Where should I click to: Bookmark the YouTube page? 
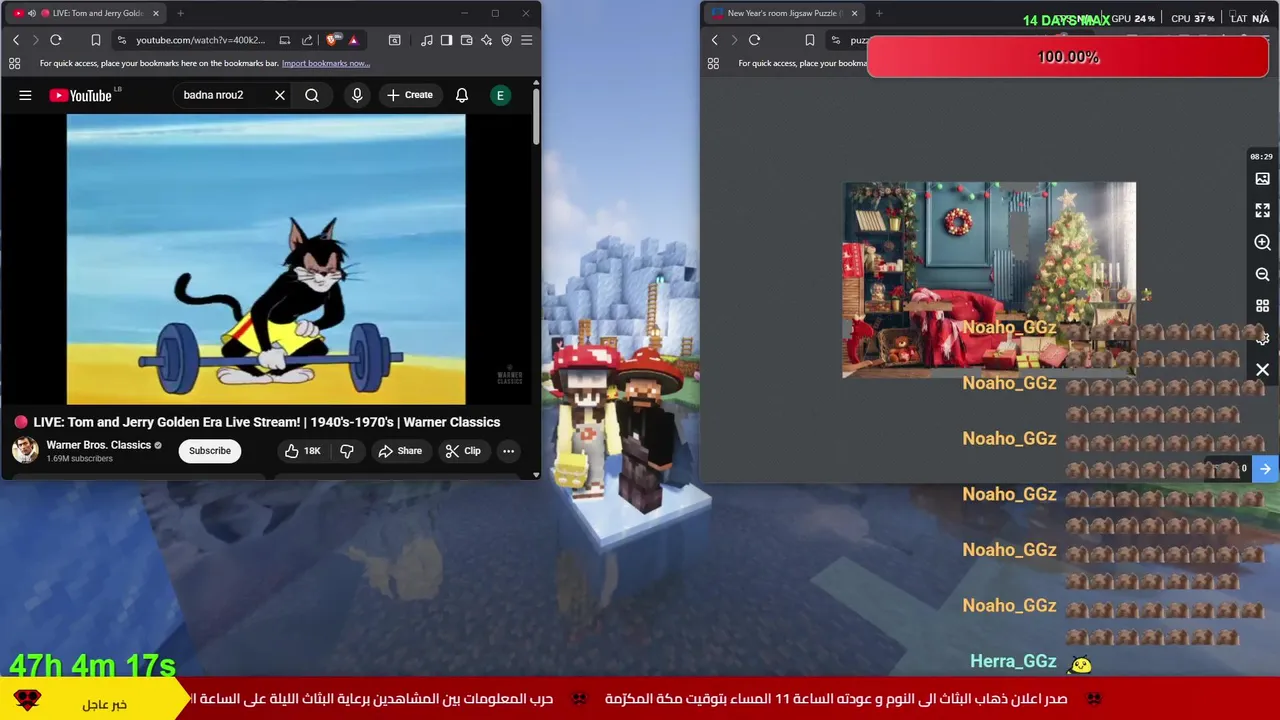pos(96,40)
